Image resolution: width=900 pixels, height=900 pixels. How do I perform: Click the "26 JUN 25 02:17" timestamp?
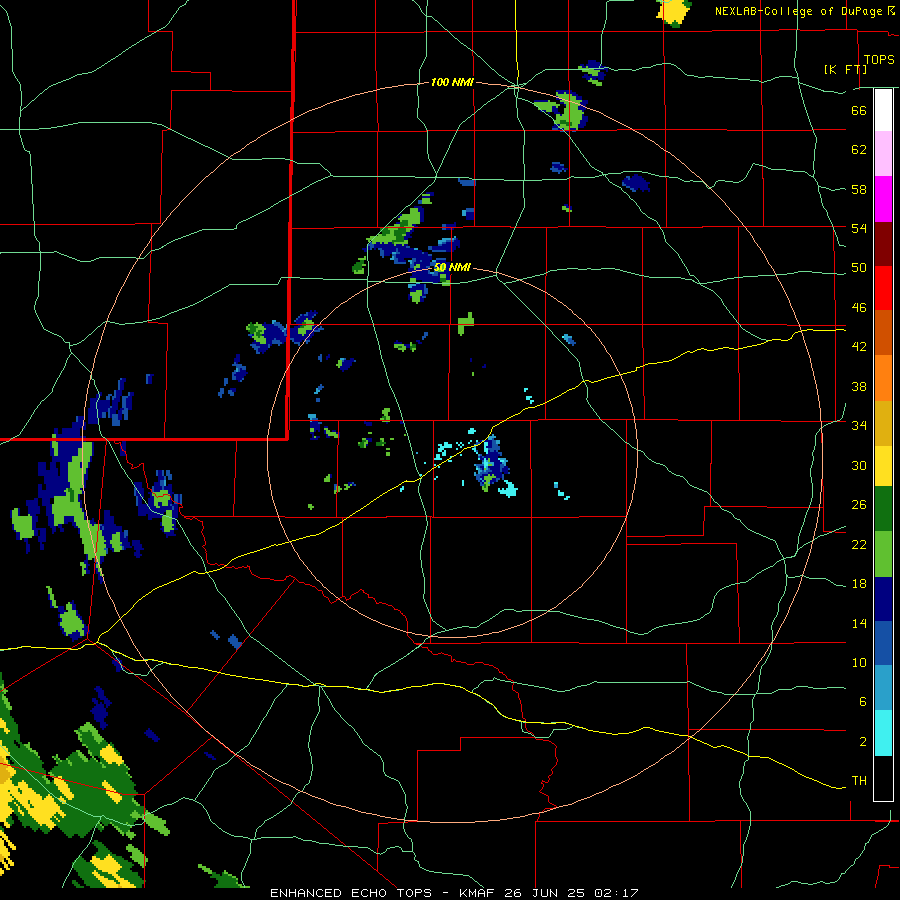572,893
